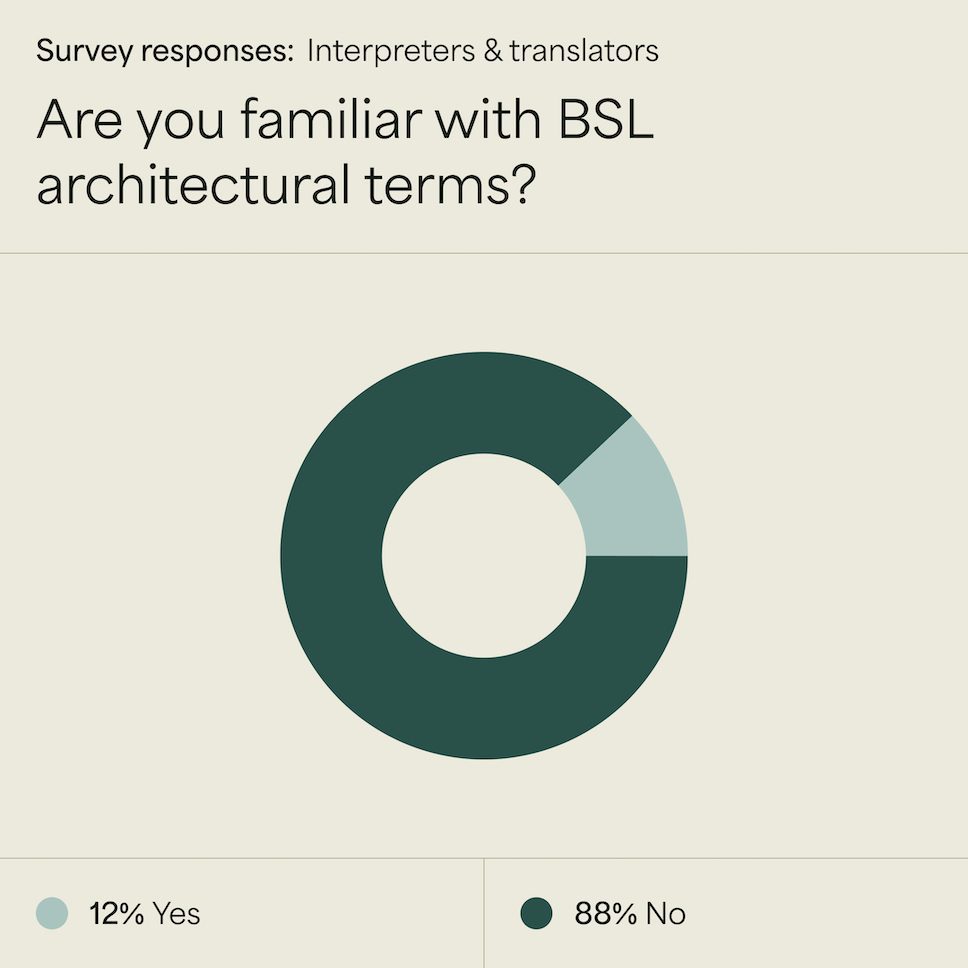
Task: Click the words "Are you" in heading
Action: pyautogui.click(x=130, y=122)
